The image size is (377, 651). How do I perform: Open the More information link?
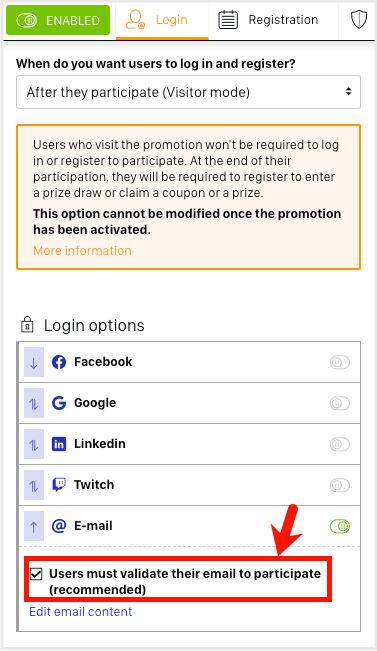pyautogui.click(x=82, y=251)
